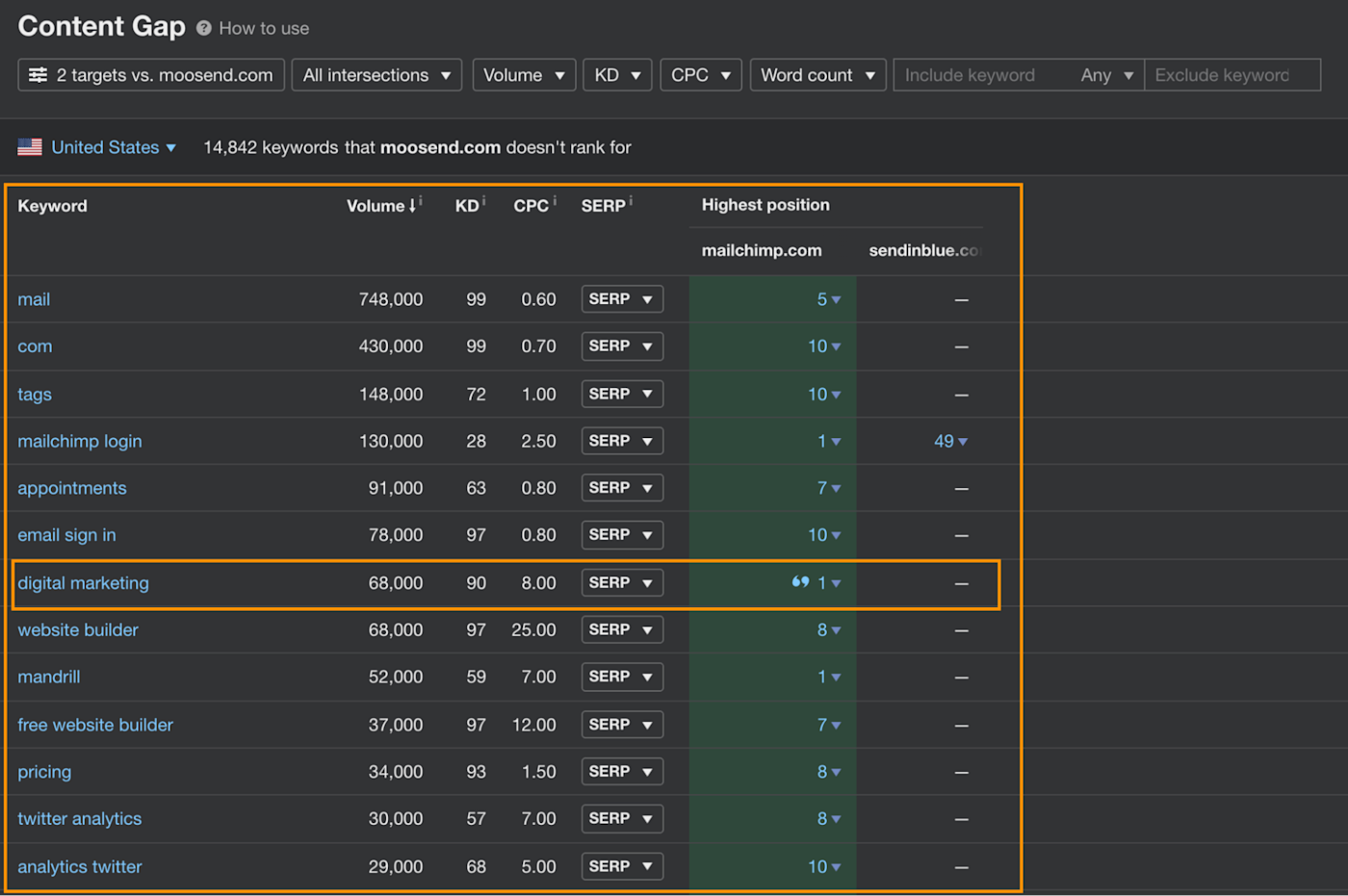Viewport: 1348px width, 896px height.
Task: Click the mailchimp login keyword link
Action: [80, 442]
